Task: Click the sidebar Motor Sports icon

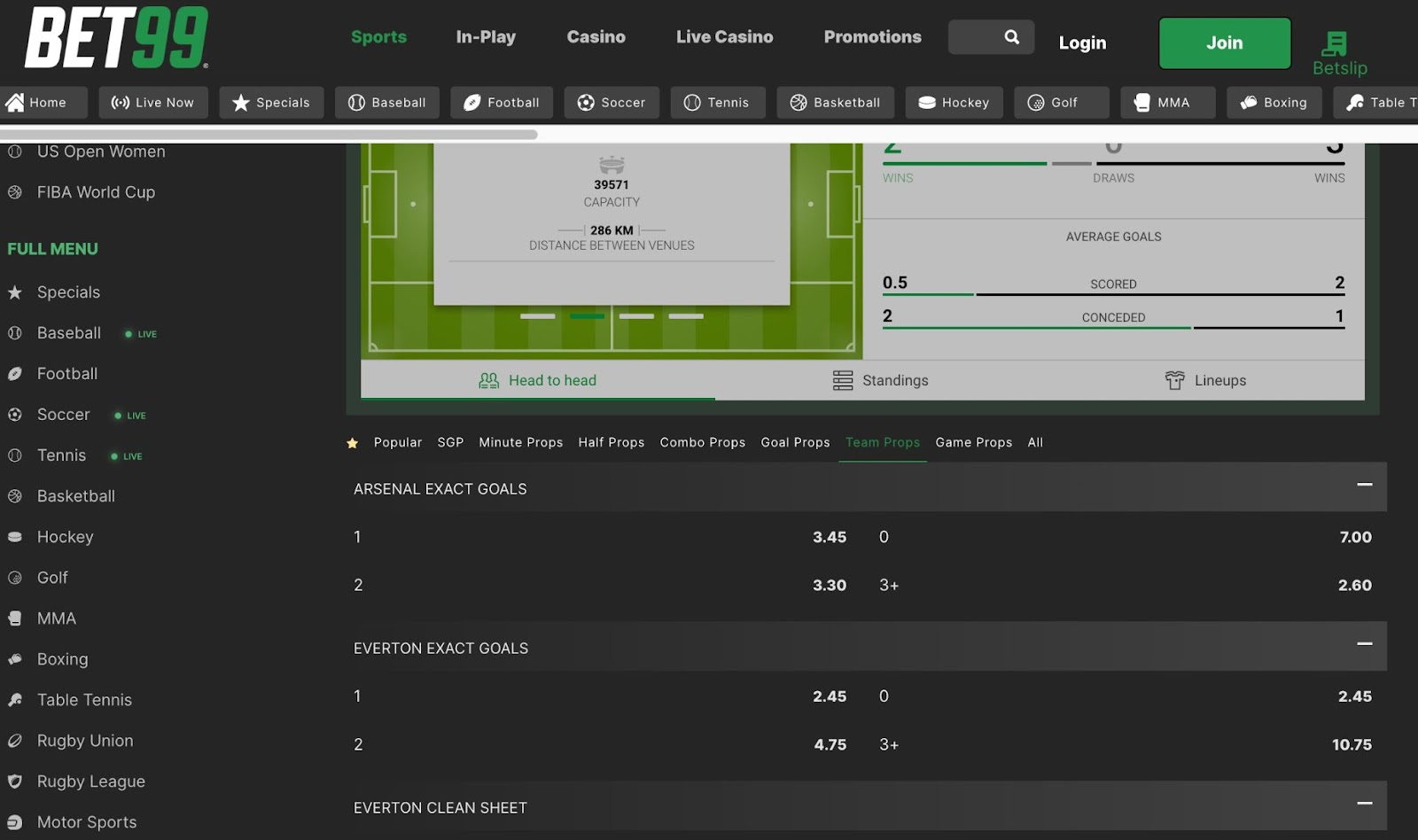Action: pos(15,822)
